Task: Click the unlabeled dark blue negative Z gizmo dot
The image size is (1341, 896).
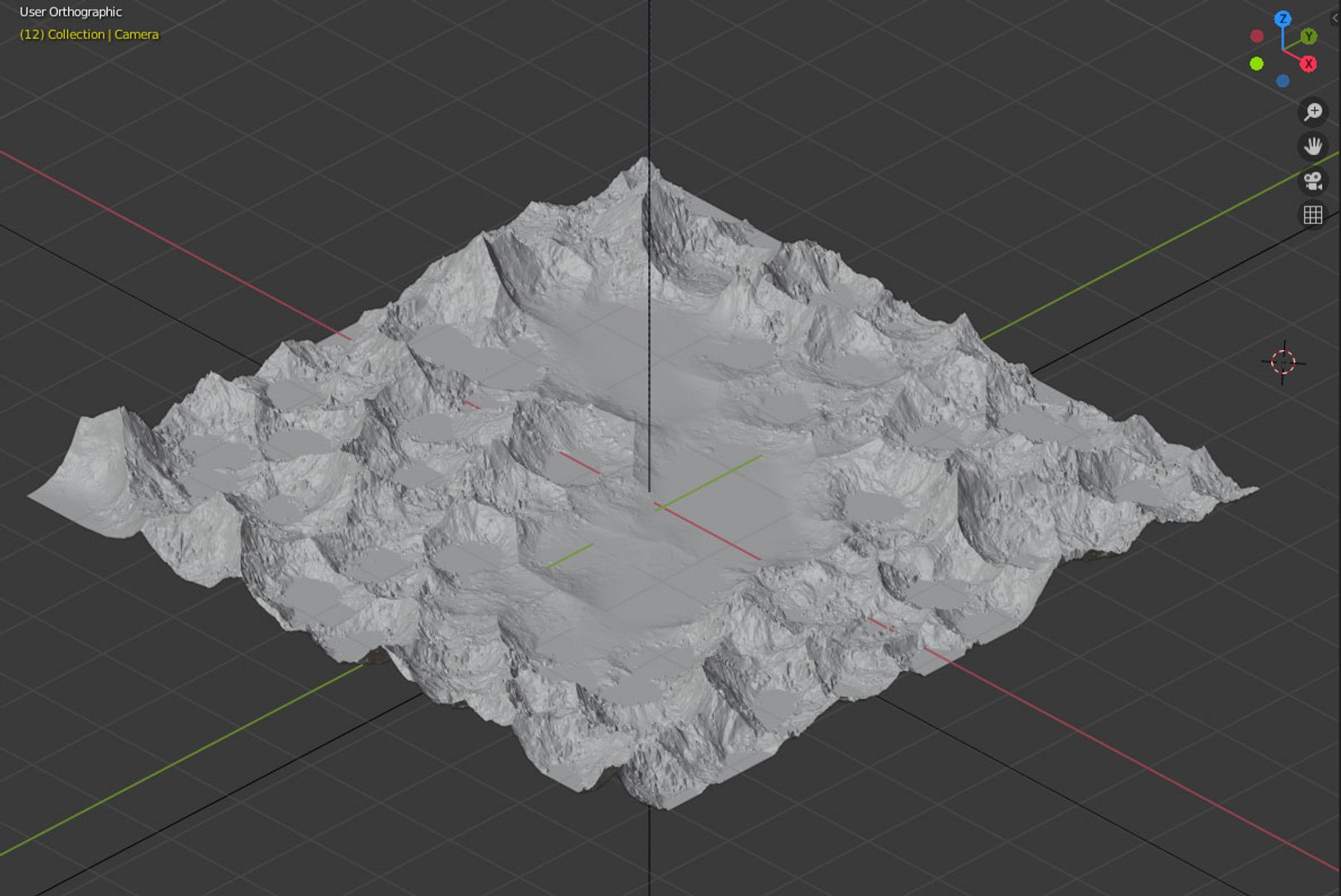Action: pos(1283,81)
